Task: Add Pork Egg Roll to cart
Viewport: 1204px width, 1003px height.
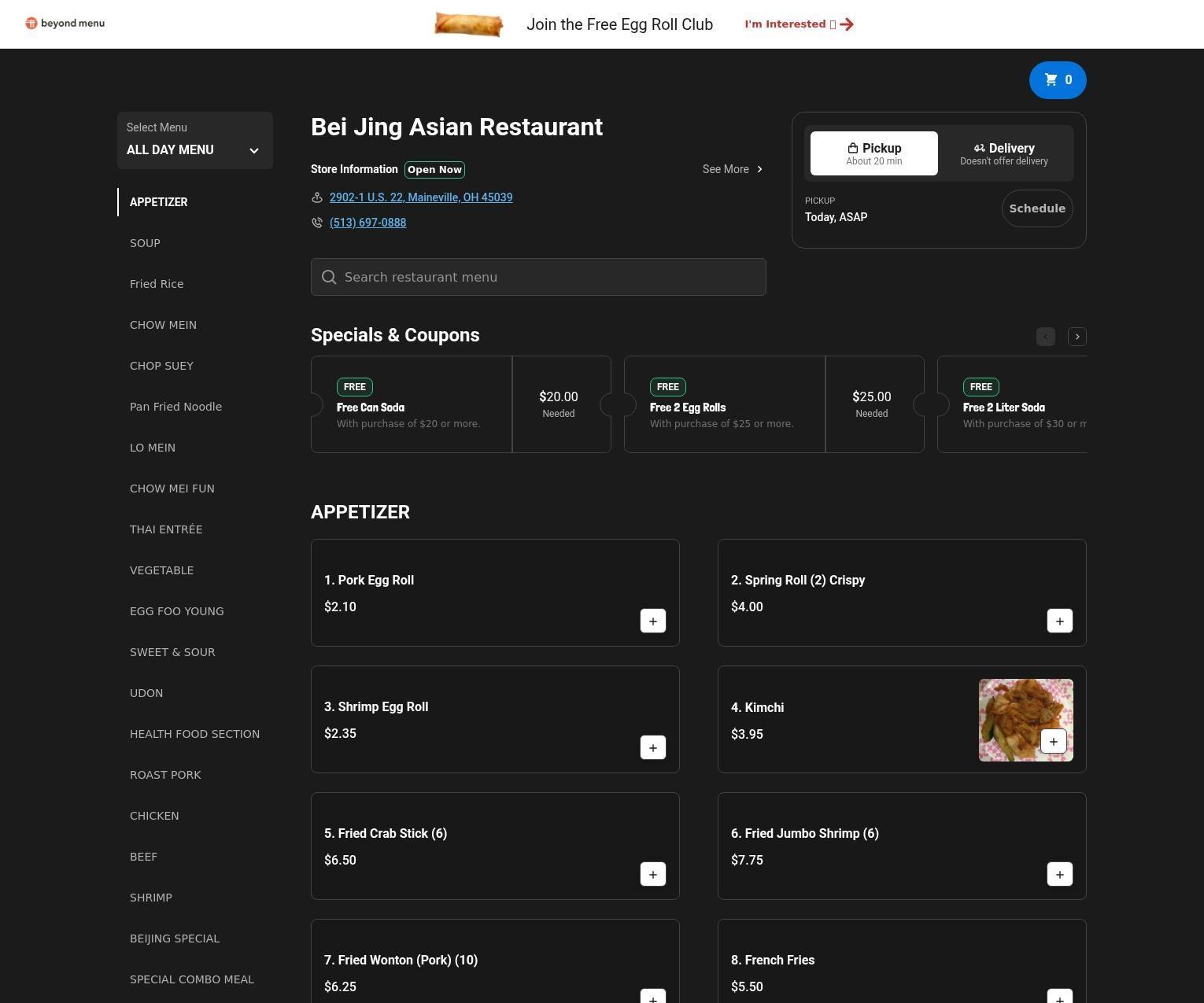Action: 652,621
